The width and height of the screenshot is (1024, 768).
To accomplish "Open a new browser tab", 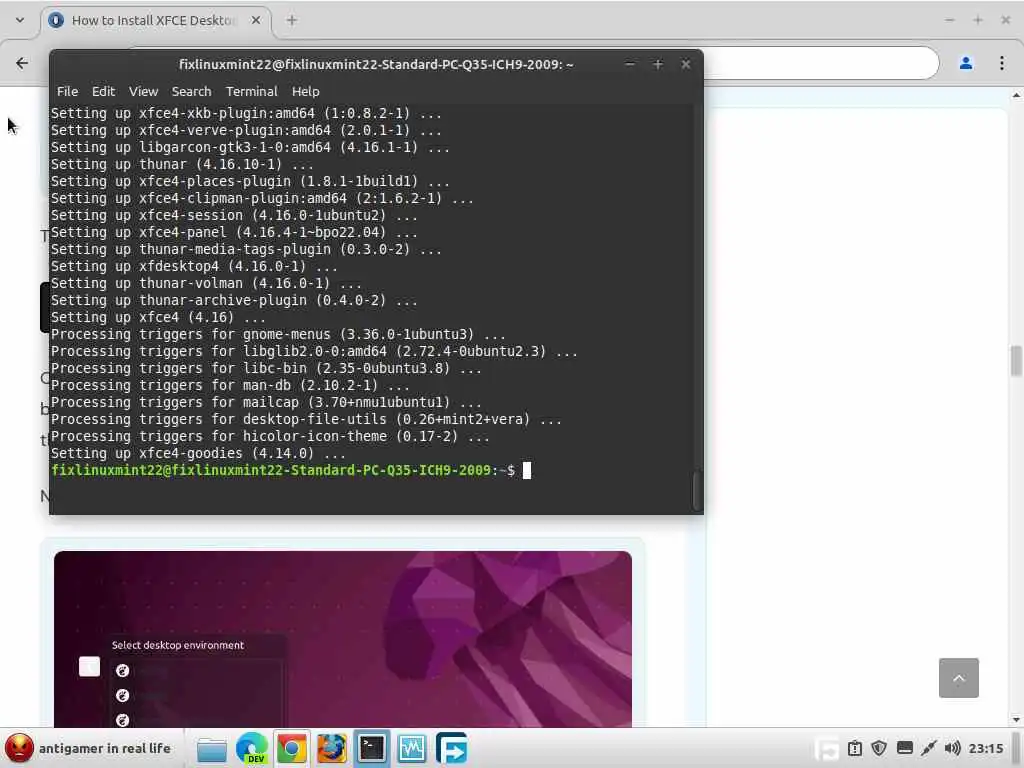I will [292, 21].
